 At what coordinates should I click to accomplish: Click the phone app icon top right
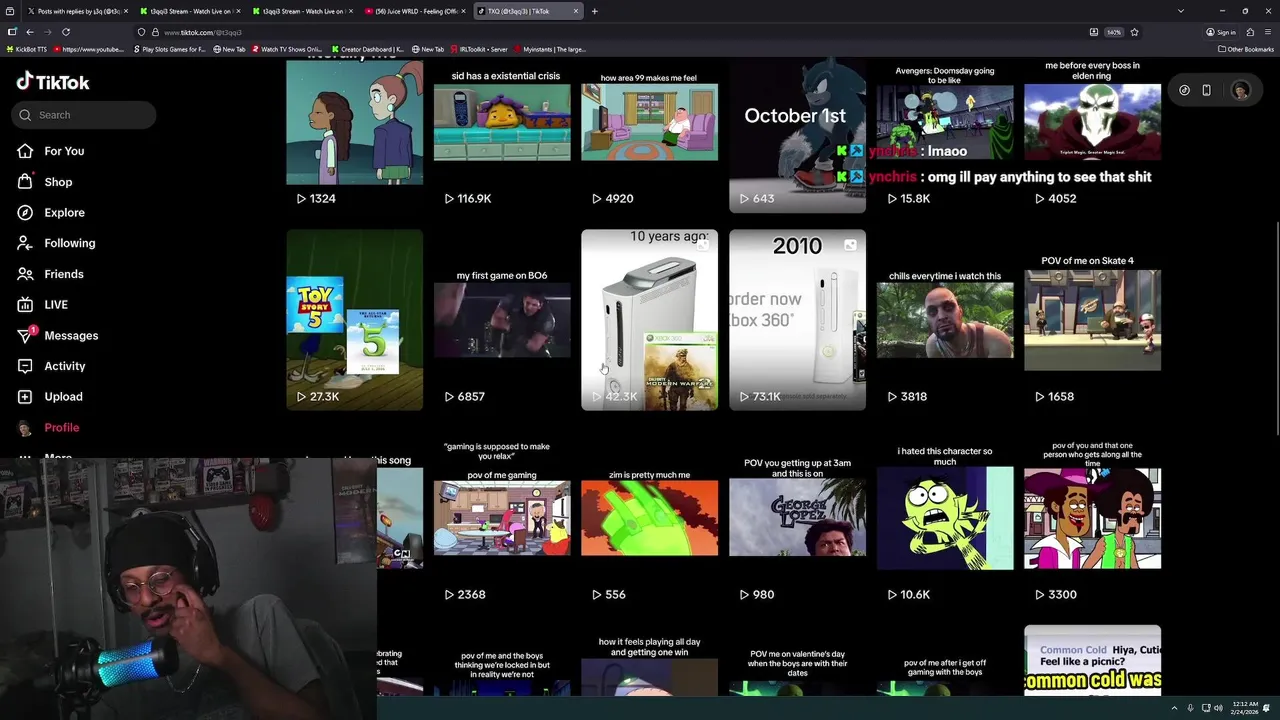[1207, 90]
